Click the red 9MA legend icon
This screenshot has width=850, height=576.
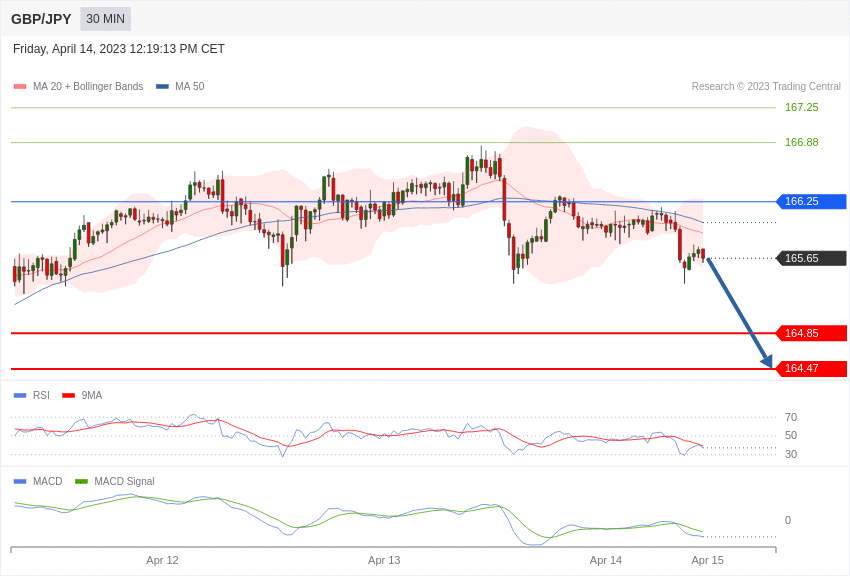point(69,396)
